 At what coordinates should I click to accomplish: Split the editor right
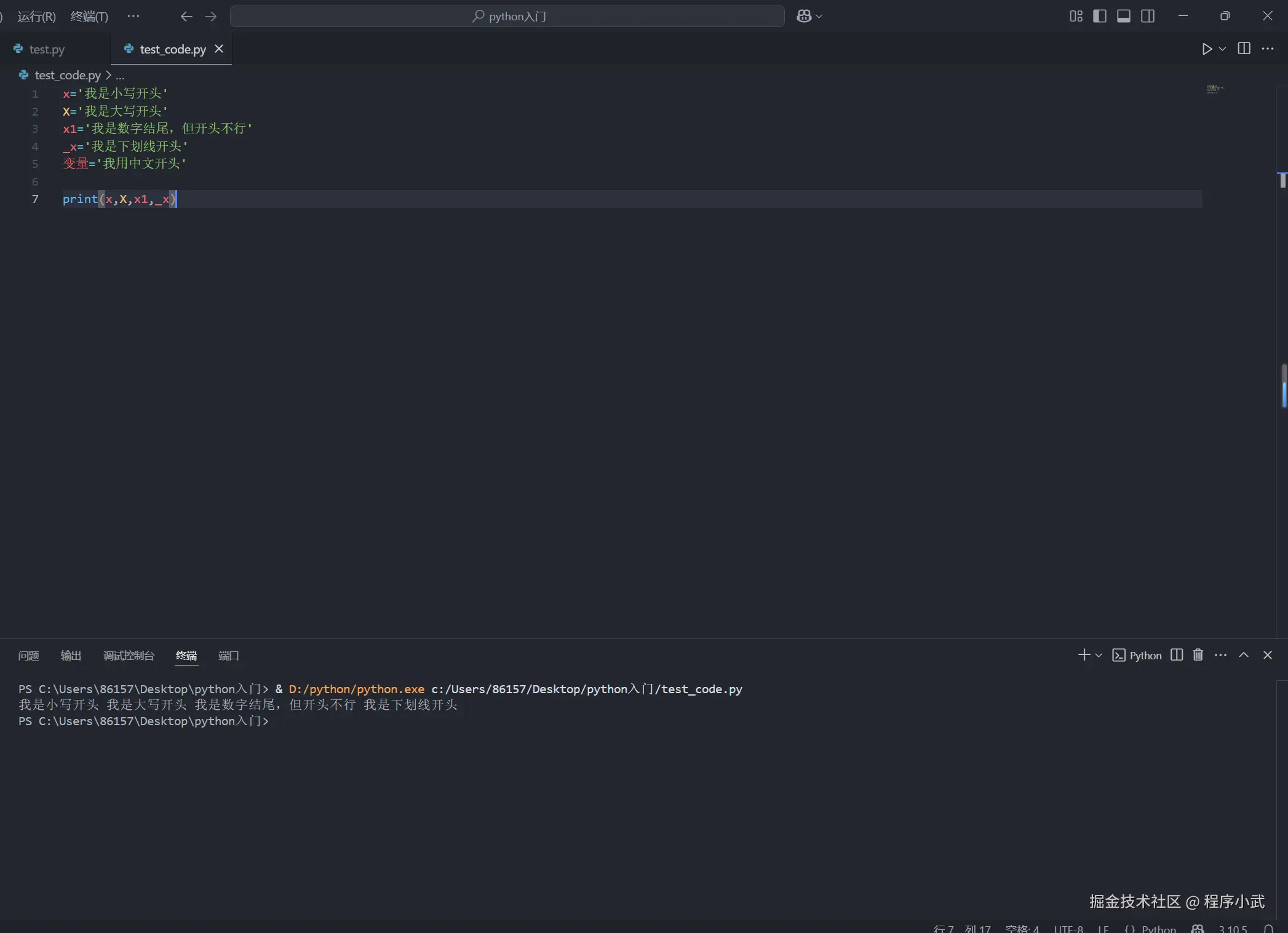tap(1244, 49)
